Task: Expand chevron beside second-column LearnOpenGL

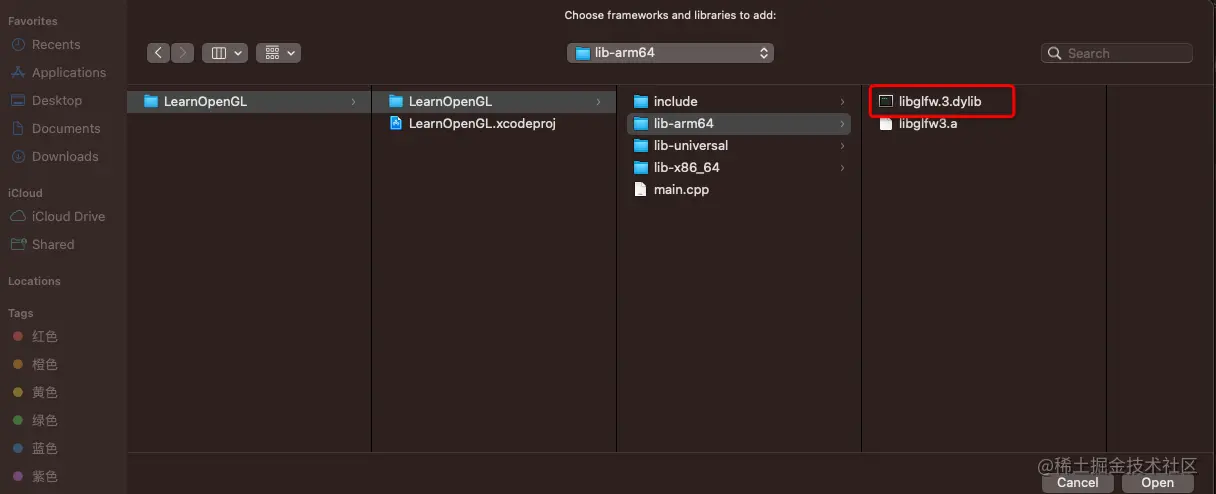Action: [x=599, y=101]
